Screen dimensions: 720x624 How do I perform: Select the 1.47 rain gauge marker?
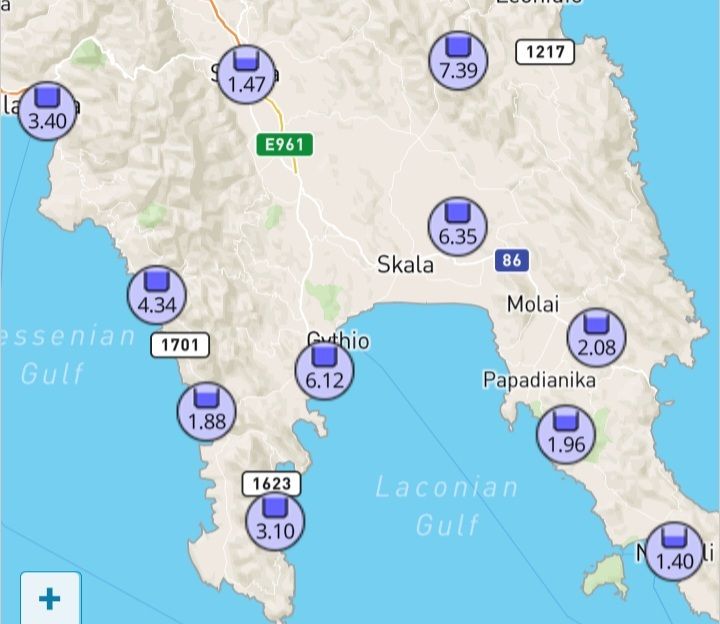[247, 74]
